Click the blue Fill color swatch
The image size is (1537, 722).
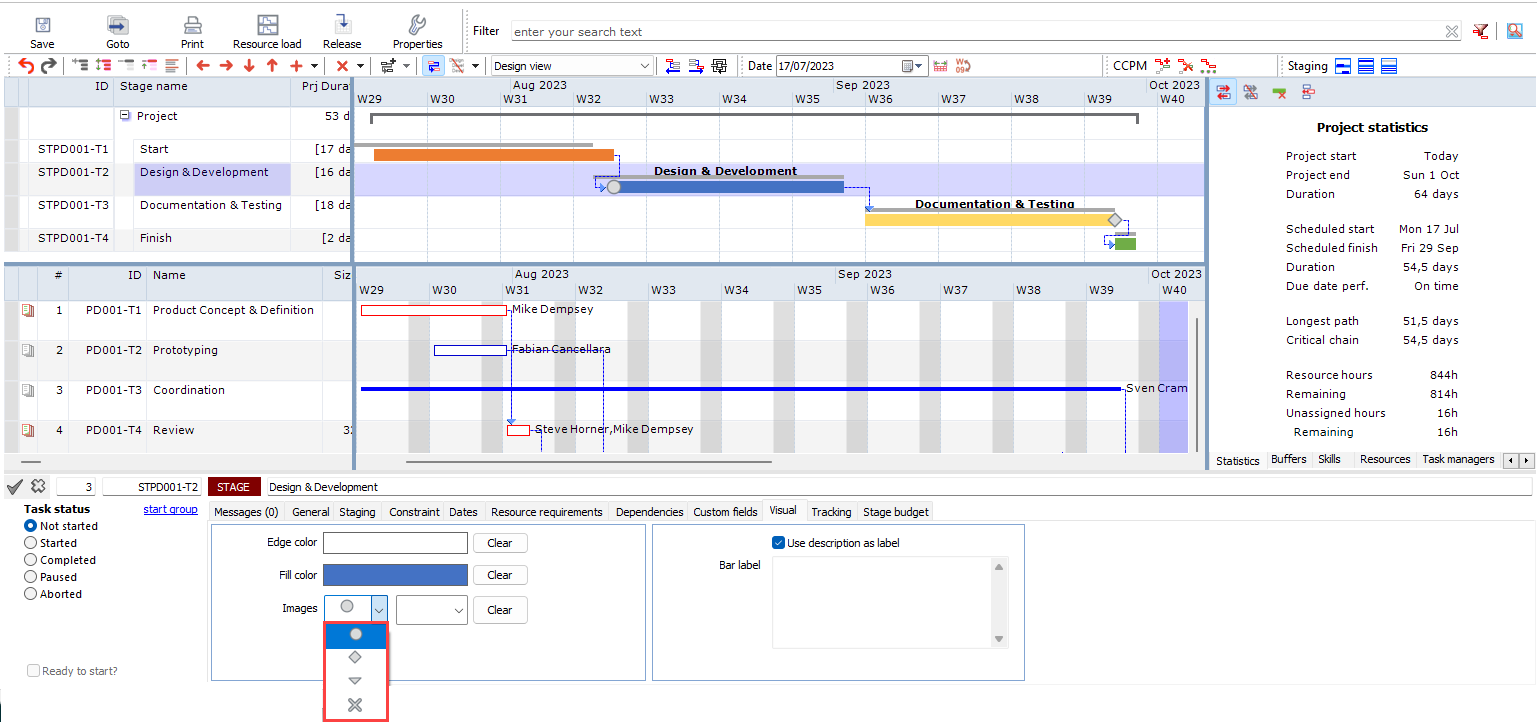click(x=395, y=575)
